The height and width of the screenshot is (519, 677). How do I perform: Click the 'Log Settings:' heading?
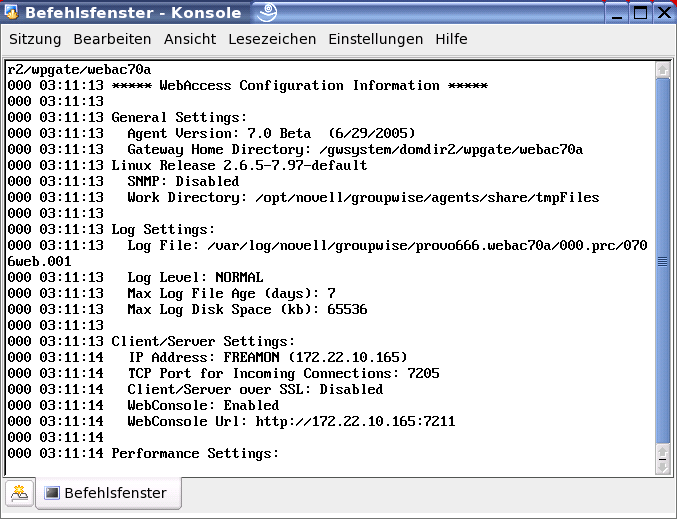point(163,229)
